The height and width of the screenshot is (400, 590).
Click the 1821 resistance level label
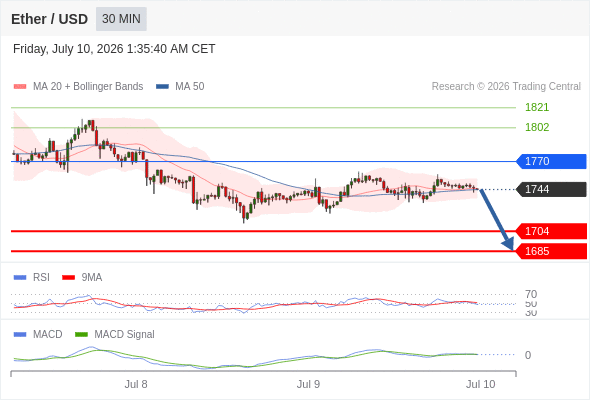[537, 107]
